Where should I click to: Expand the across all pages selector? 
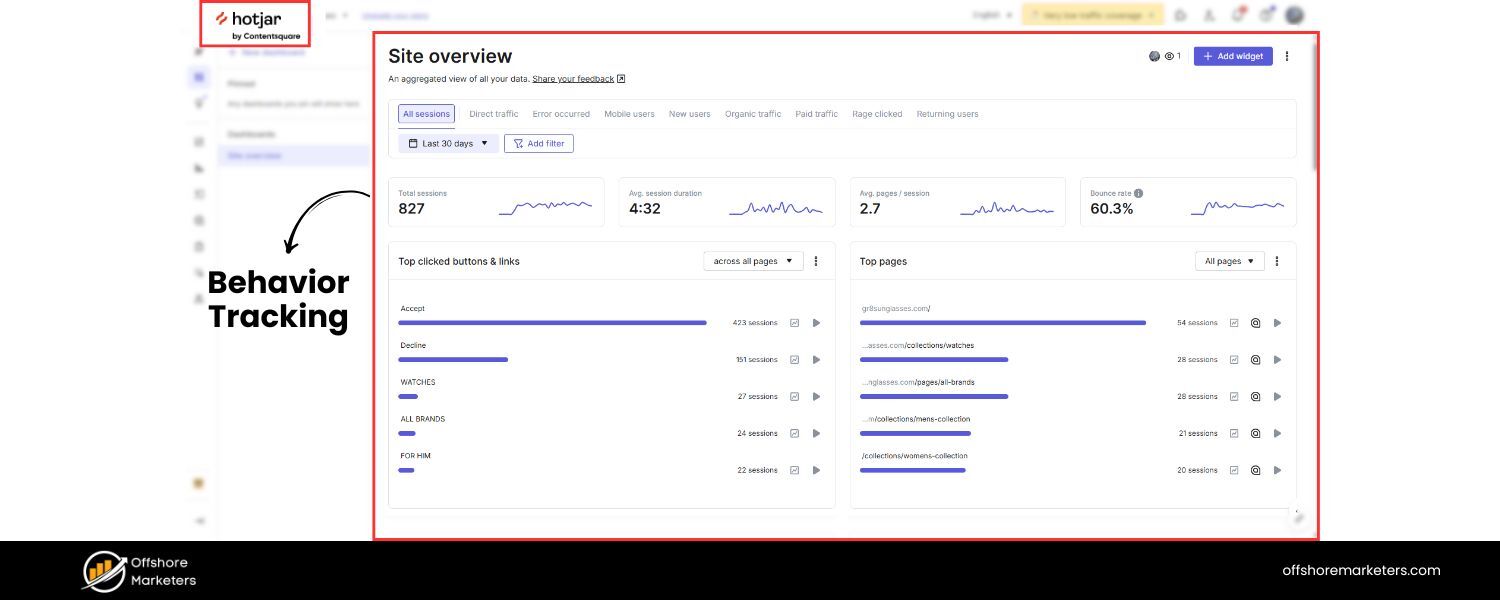[752, 261]
